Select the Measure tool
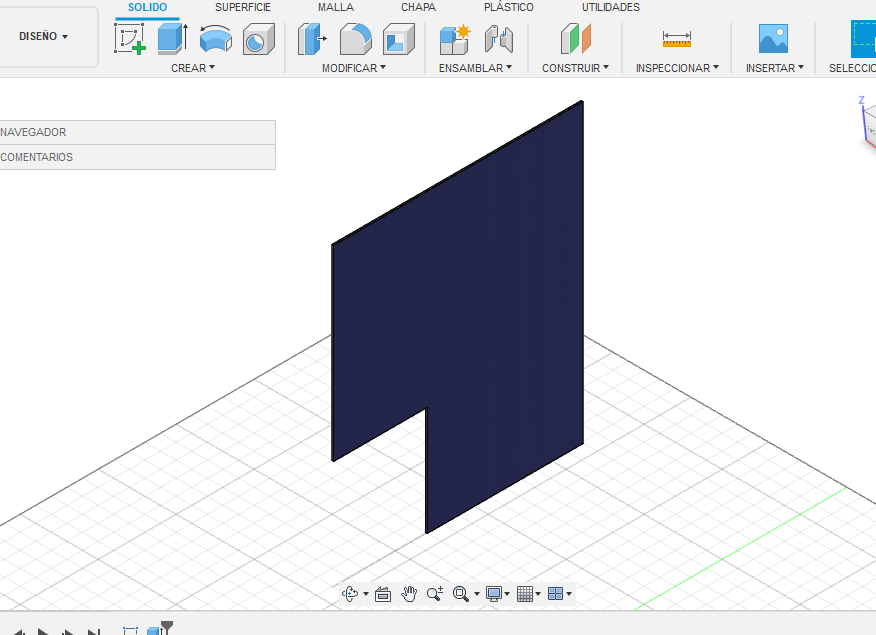Image resolution: width=876 pixels, height=635 pixels. point(677,39)
